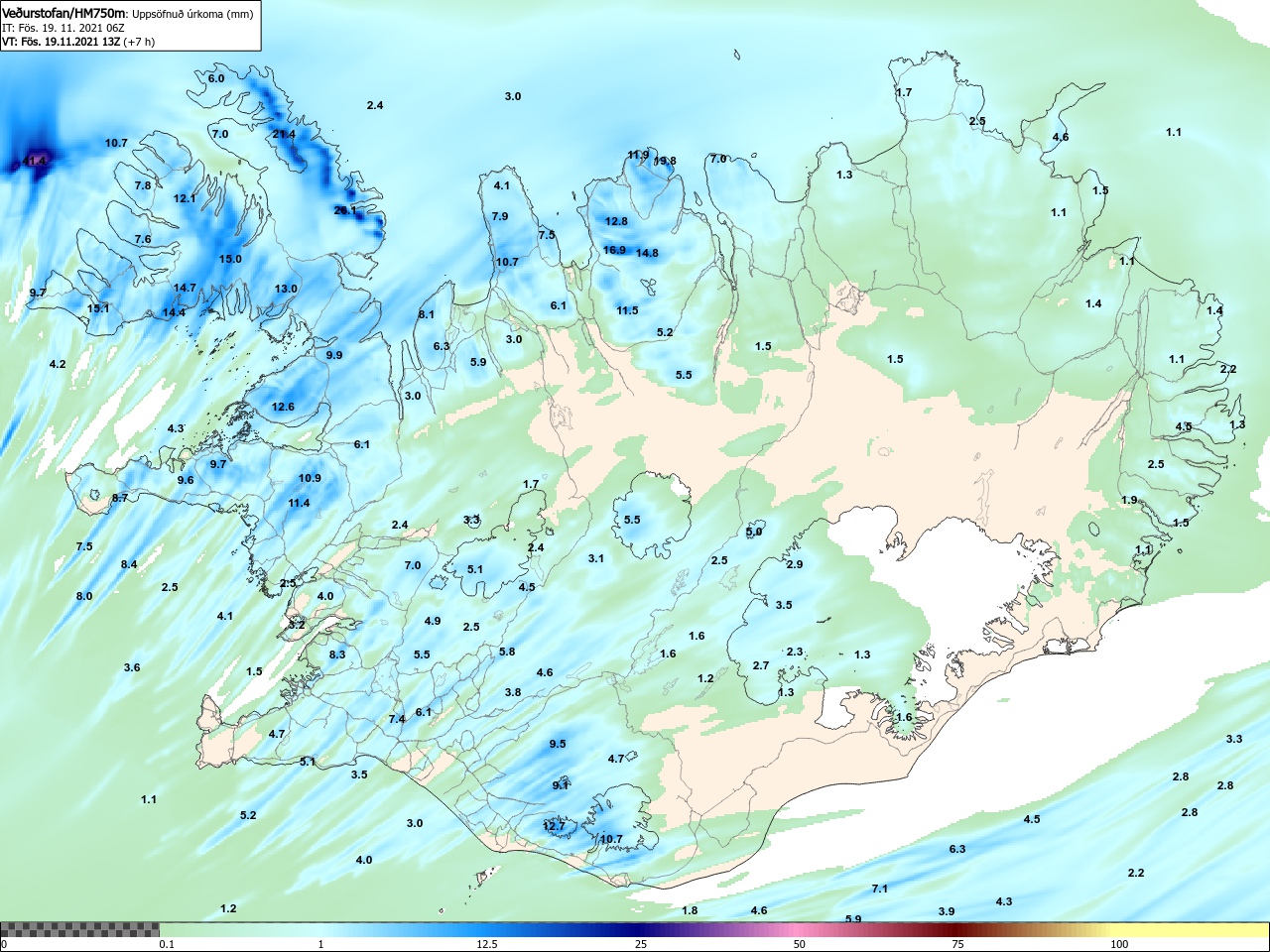This screenshot has height=952, width=1270.
Task: Click the 10.9 precipitation value
Action: tap(310, 478)
